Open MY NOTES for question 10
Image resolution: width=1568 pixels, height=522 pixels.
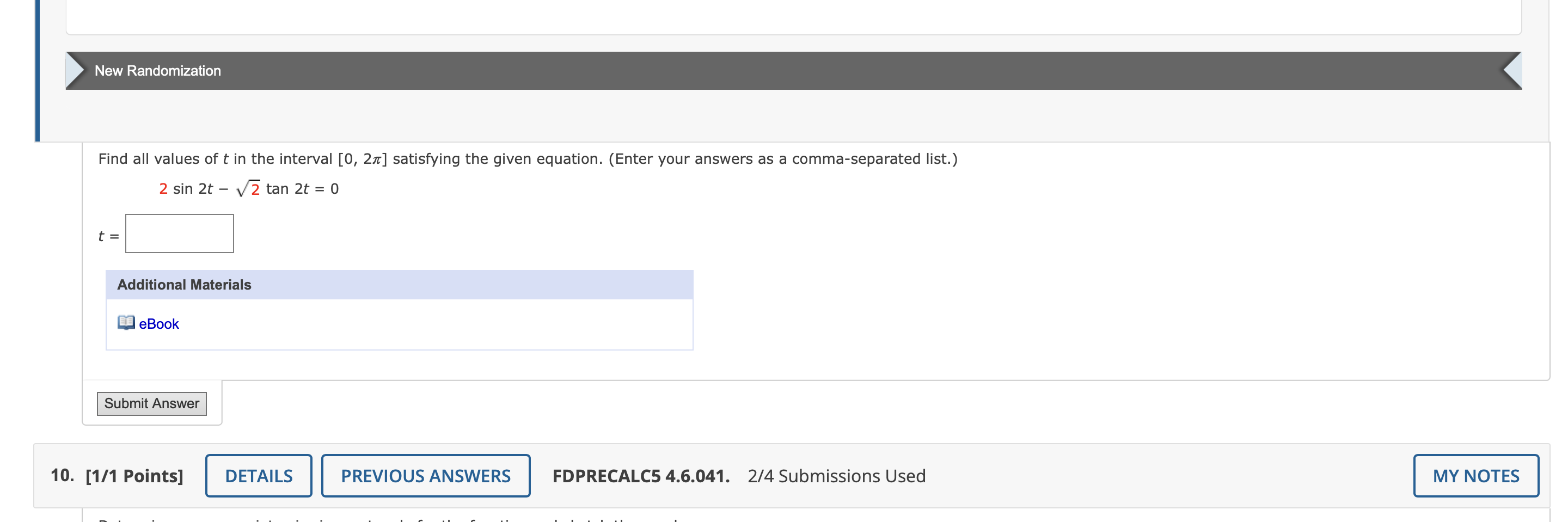coord(1476,476)
